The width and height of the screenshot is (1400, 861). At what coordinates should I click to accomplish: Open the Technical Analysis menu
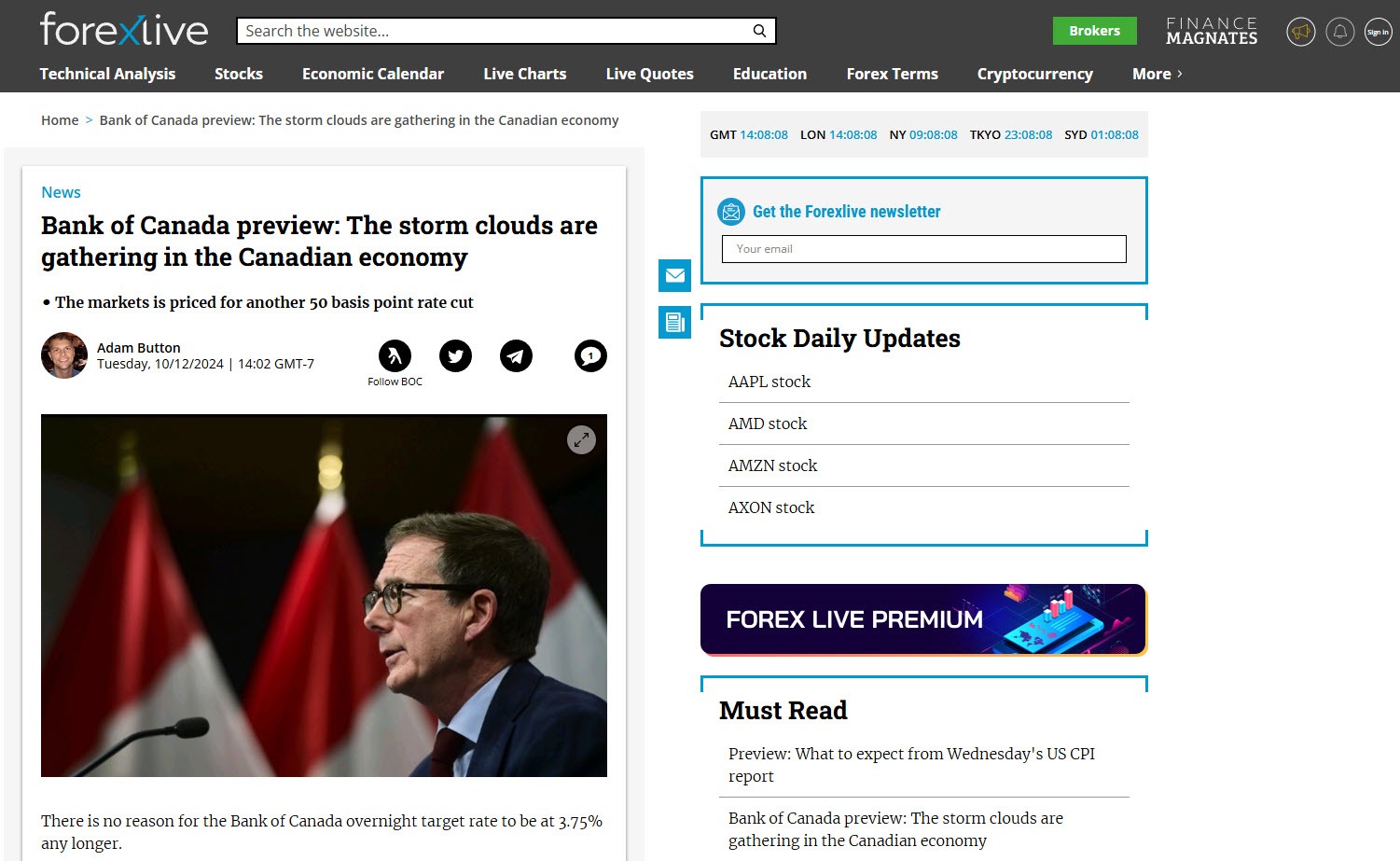click(x=107, y=74)
